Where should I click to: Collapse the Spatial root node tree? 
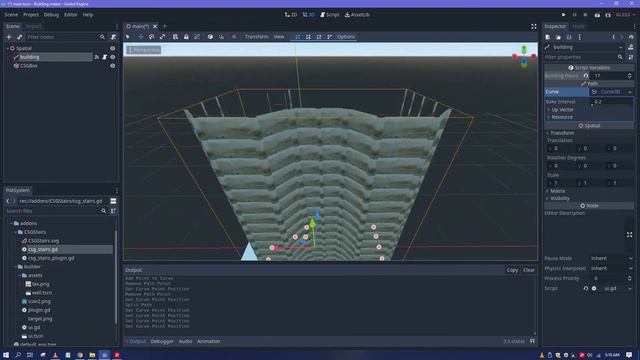point(7,48)
